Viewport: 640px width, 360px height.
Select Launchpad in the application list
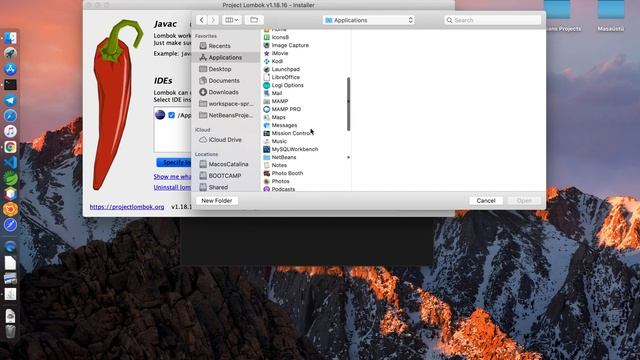pos(305,69)
